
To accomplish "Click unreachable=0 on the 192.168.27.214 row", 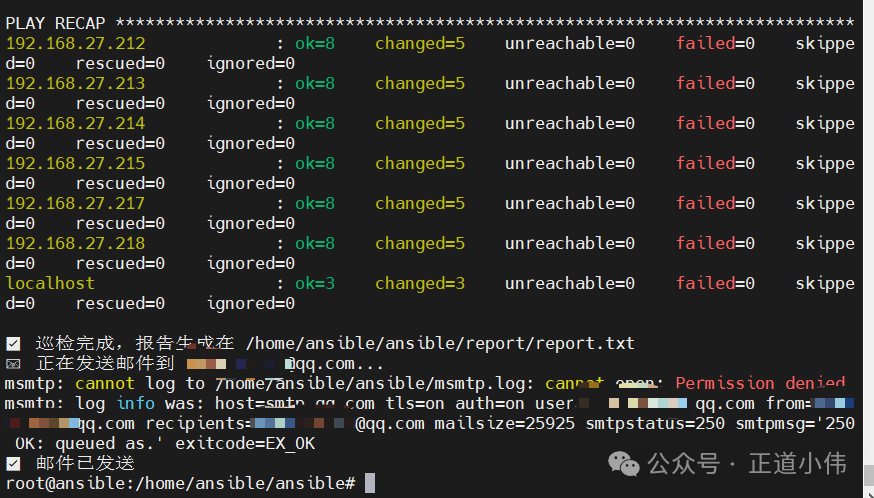I will (x=570, y=123).
